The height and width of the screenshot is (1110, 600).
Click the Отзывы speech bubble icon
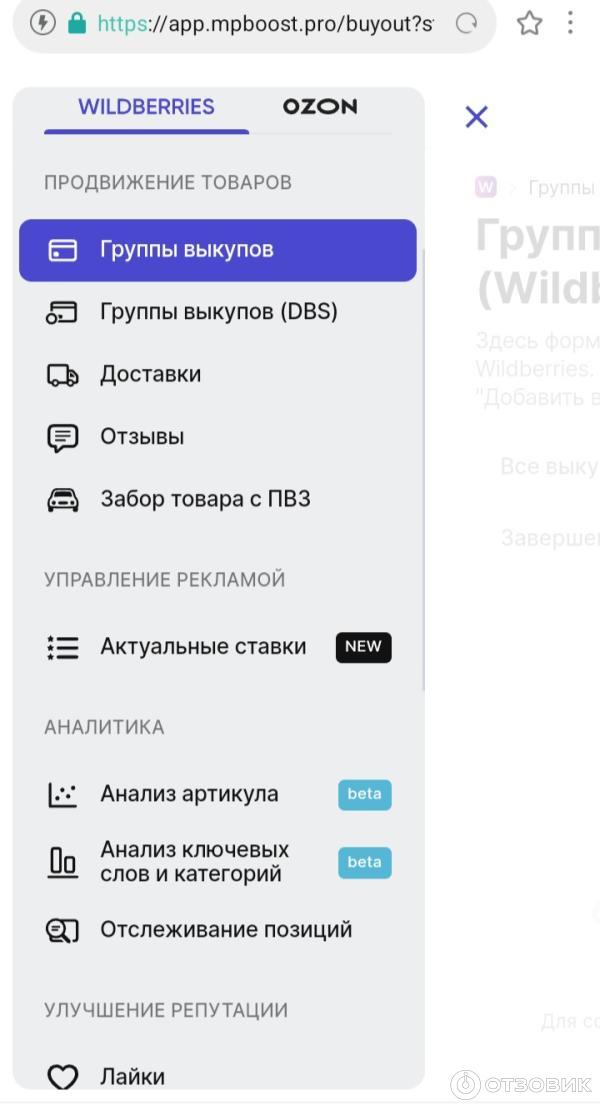62,438
